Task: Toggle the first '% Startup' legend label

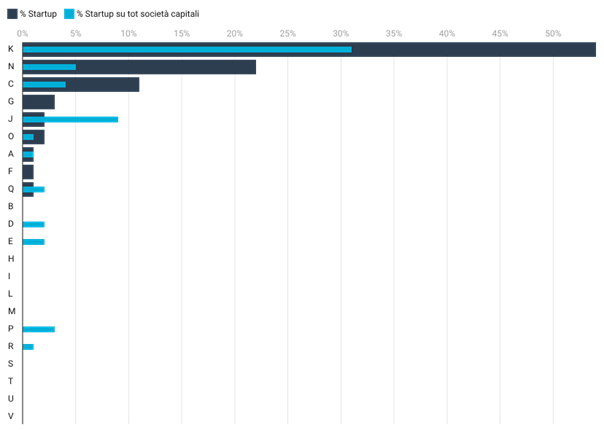Action: [x=37, y=14]
